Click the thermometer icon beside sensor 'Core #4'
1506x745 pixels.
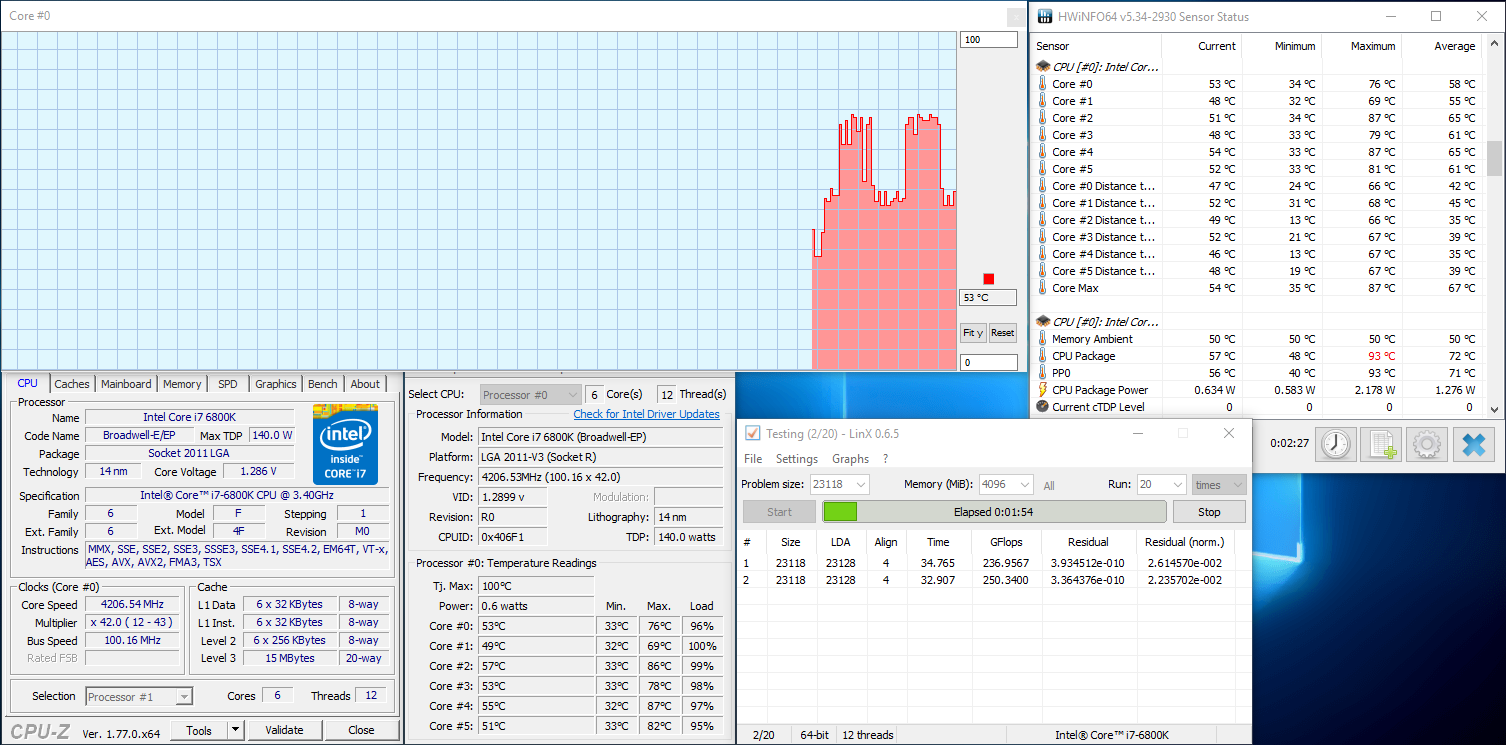click(1042, 152)
